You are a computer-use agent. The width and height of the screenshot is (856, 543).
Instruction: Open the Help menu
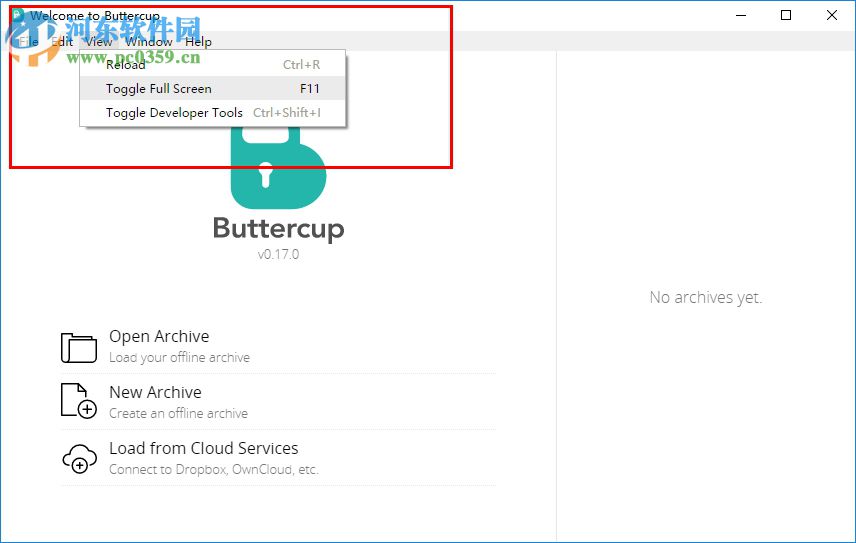point(198,41)
